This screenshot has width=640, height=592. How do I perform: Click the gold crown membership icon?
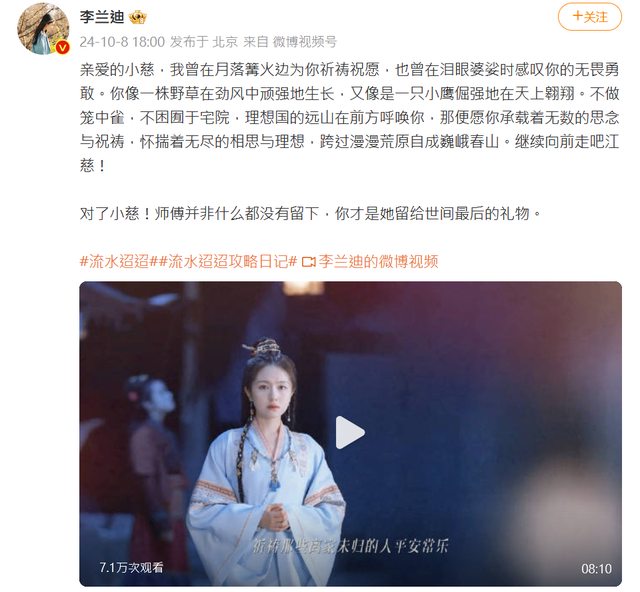tap(138, 17)
